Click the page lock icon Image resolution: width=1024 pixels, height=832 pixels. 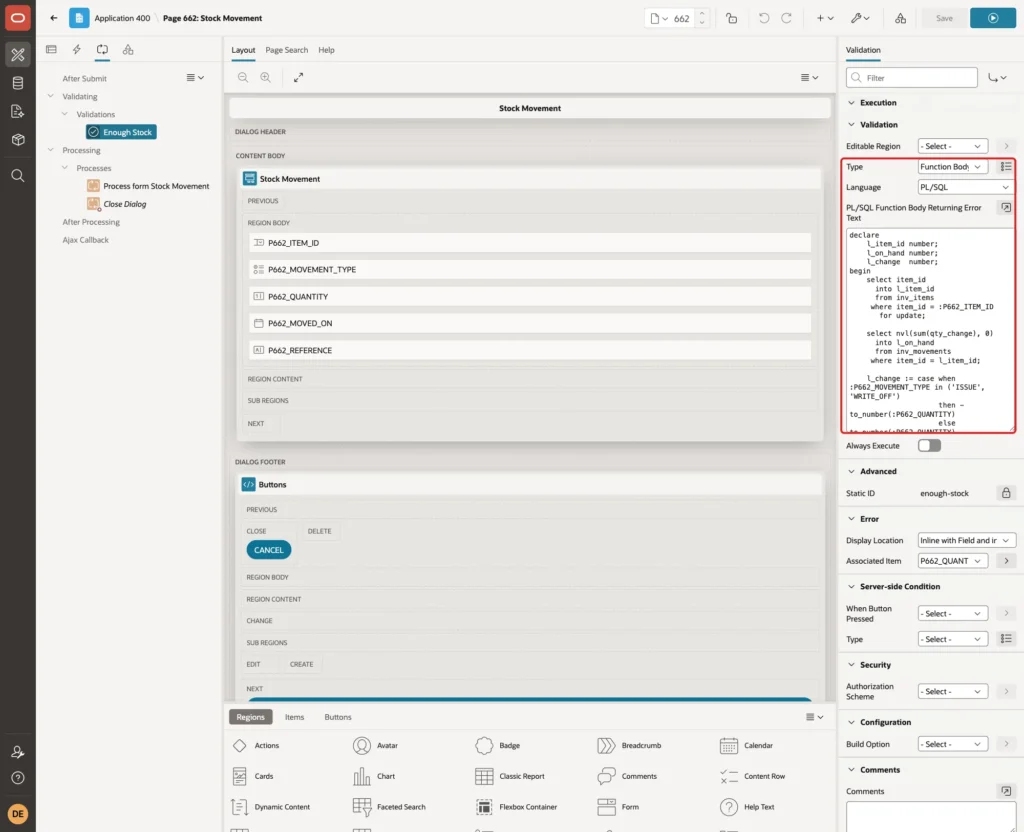point(731,18)
